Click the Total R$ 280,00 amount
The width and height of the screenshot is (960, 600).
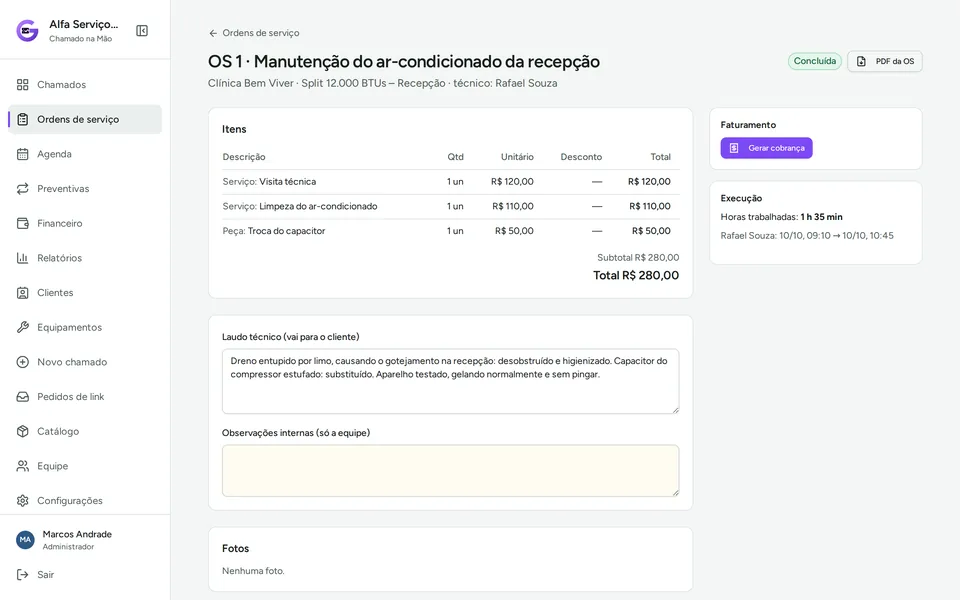tap(636, 276)
